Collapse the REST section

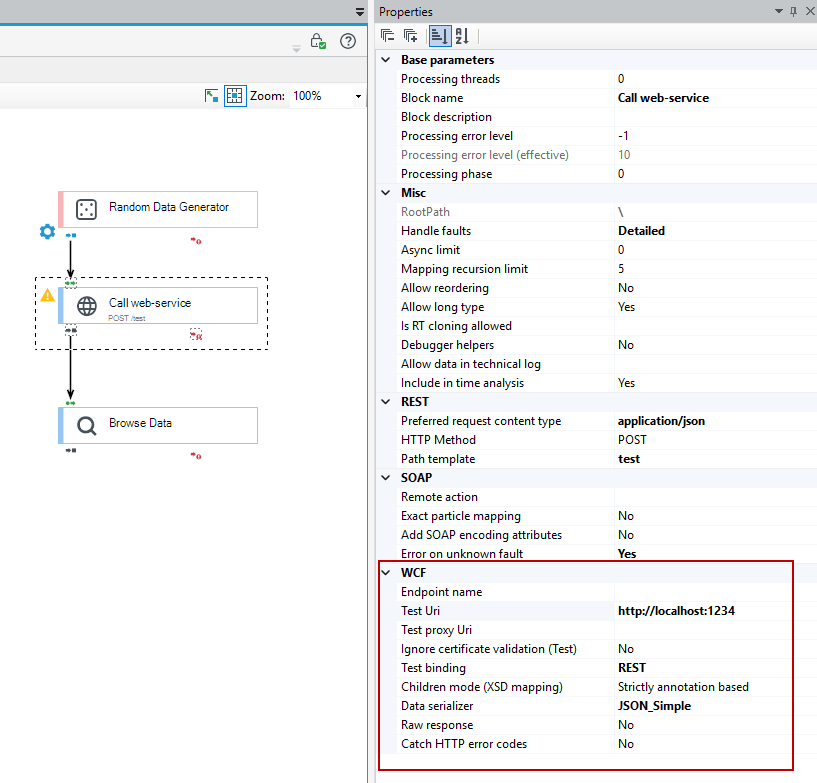386,402
